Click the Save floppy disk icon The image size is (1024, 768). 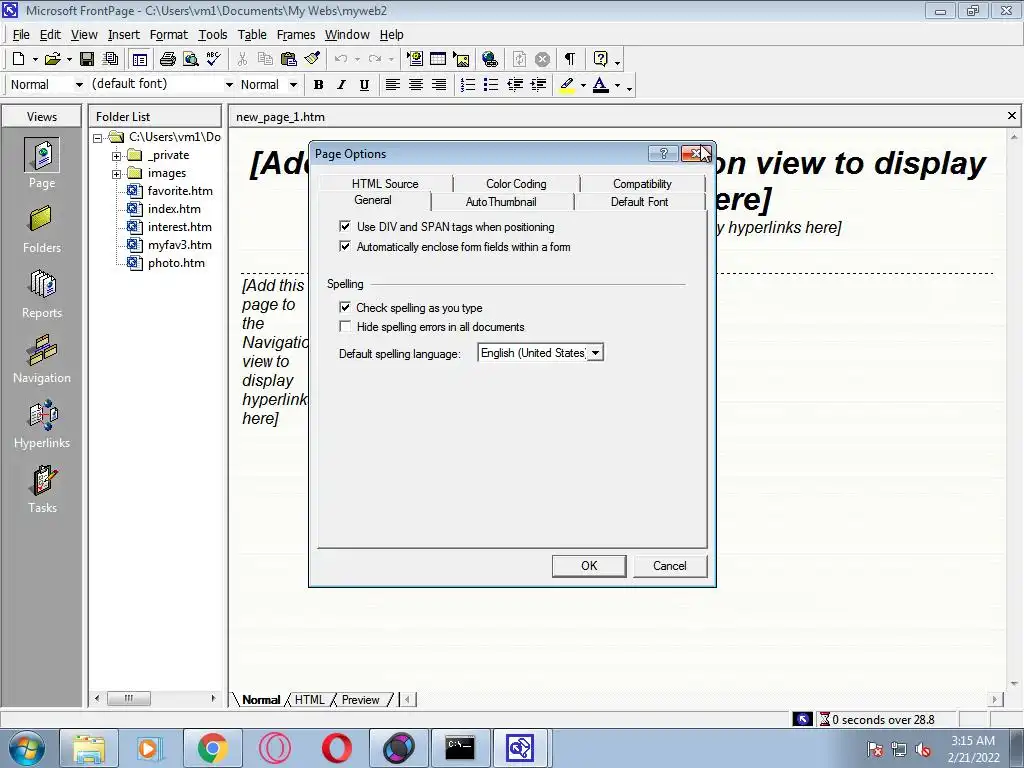click(86, 59)
